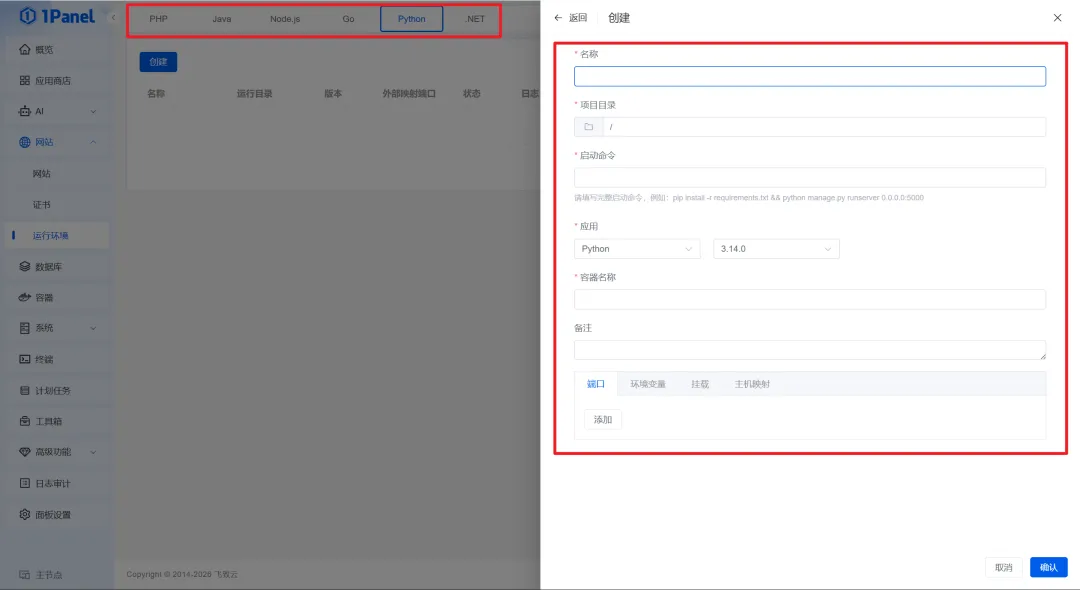Click the 名称 table column header
Screen dimensions: 1080x590
point(156,94)
